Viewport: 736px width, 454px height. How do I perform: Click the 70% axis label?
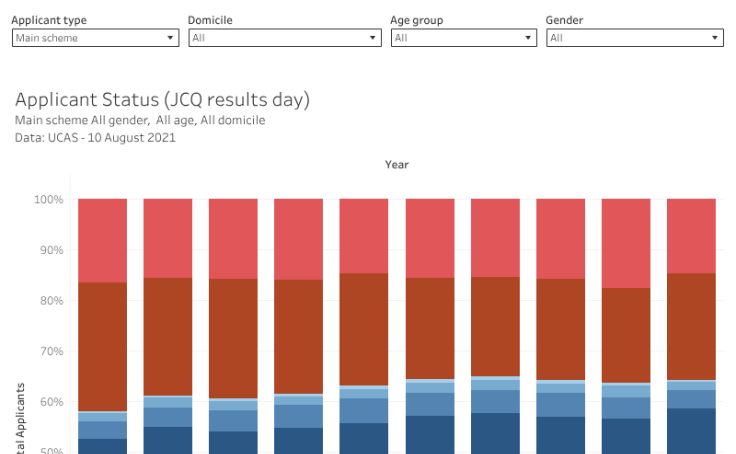[51, 351]
